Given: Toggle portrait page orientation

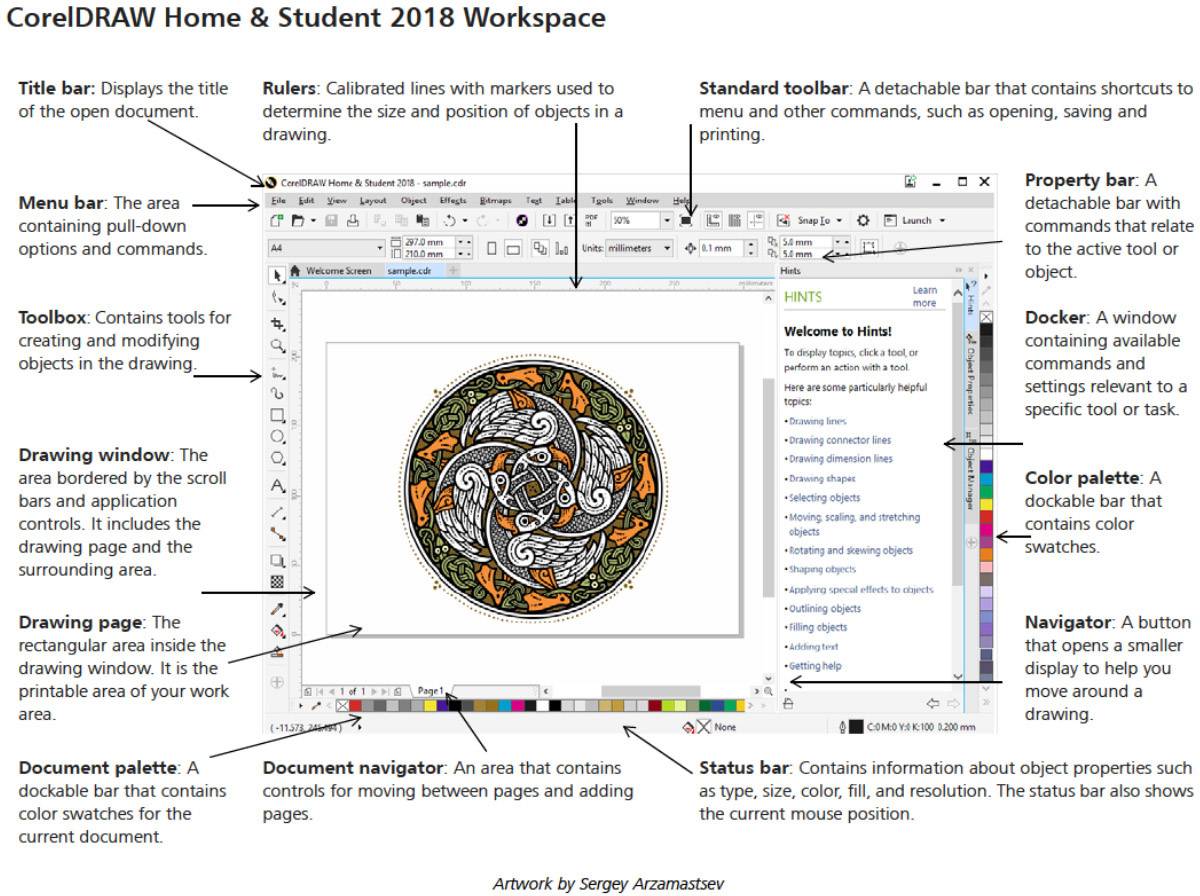Looking at the screenshot, I should click(491, 248).
